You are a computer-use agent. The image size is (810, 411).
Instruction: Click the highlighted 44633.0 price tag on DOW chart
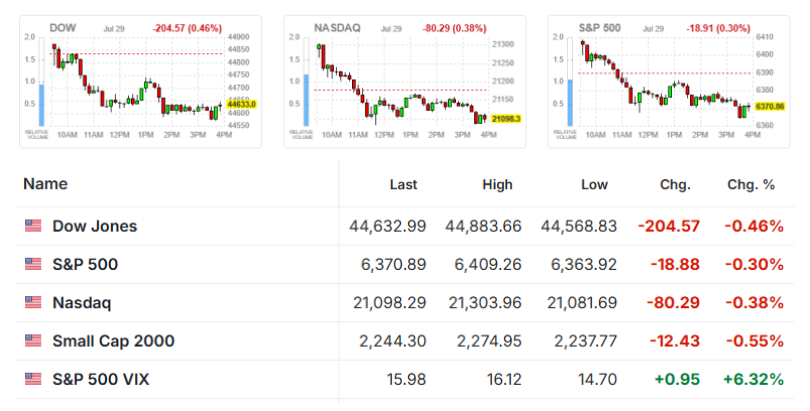tap(242, 104)
